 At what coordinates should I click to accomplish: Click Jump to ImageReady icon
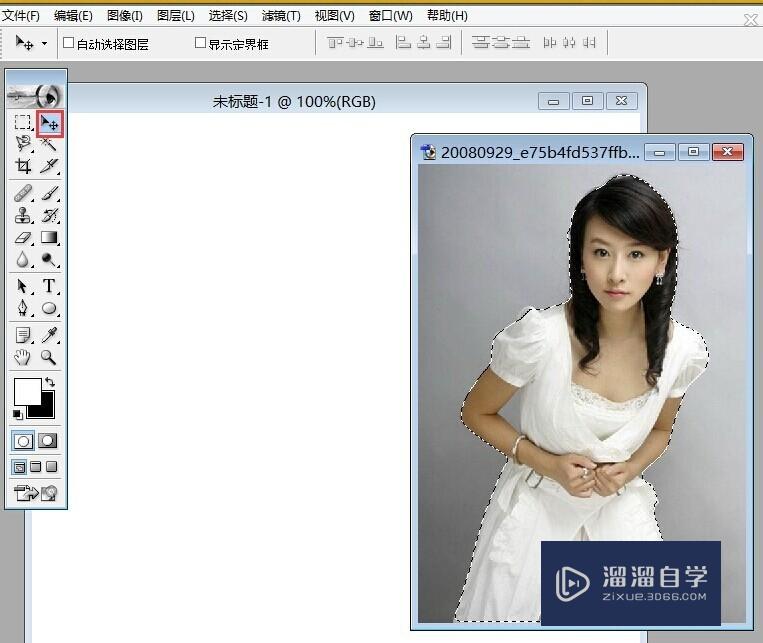click(36, 493)
